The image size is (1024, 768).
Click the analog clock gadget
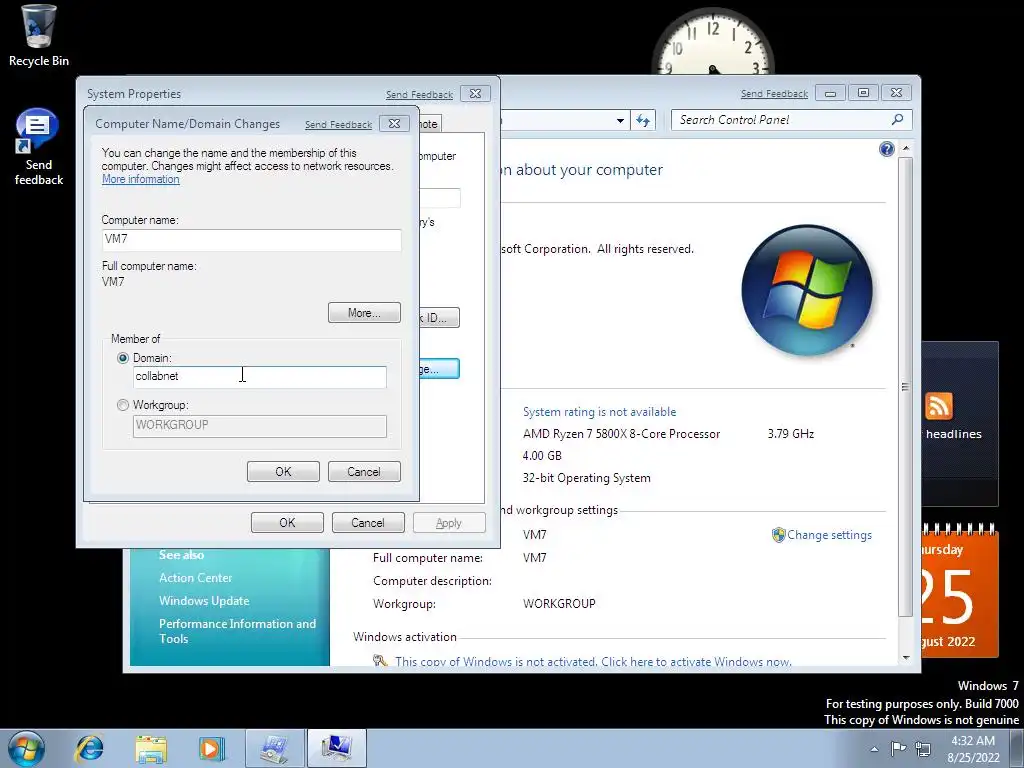pyautogui.click(x=713, y=43)
